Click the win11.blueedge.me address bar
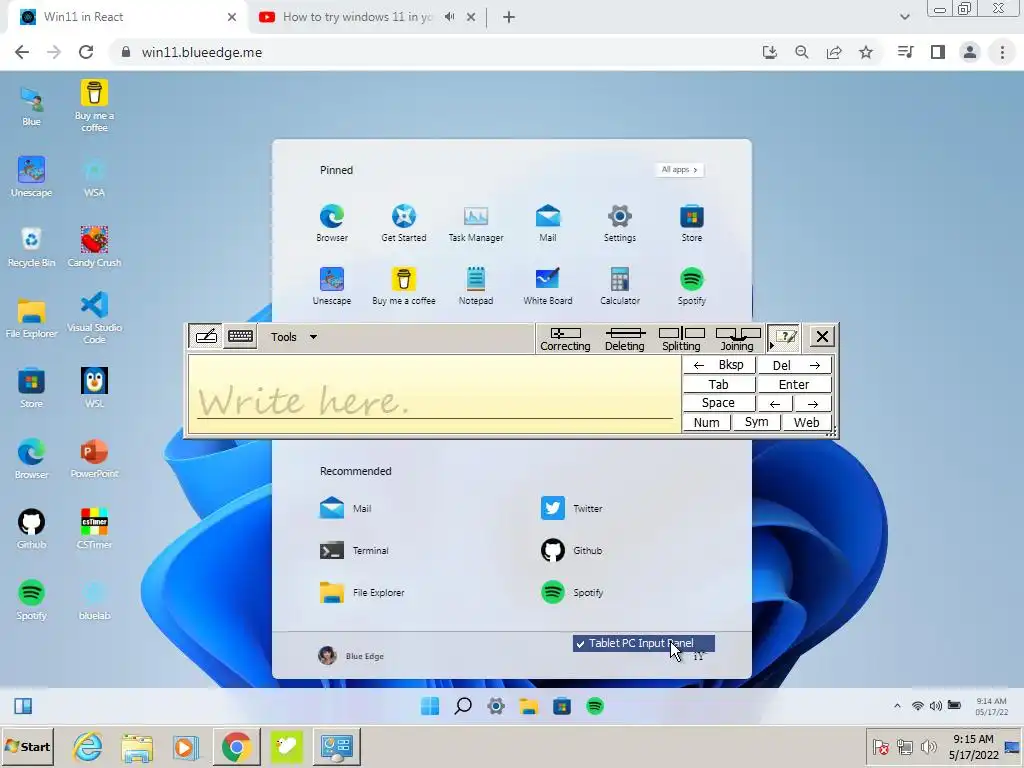The image size is (1024, 768). [431, 52]
